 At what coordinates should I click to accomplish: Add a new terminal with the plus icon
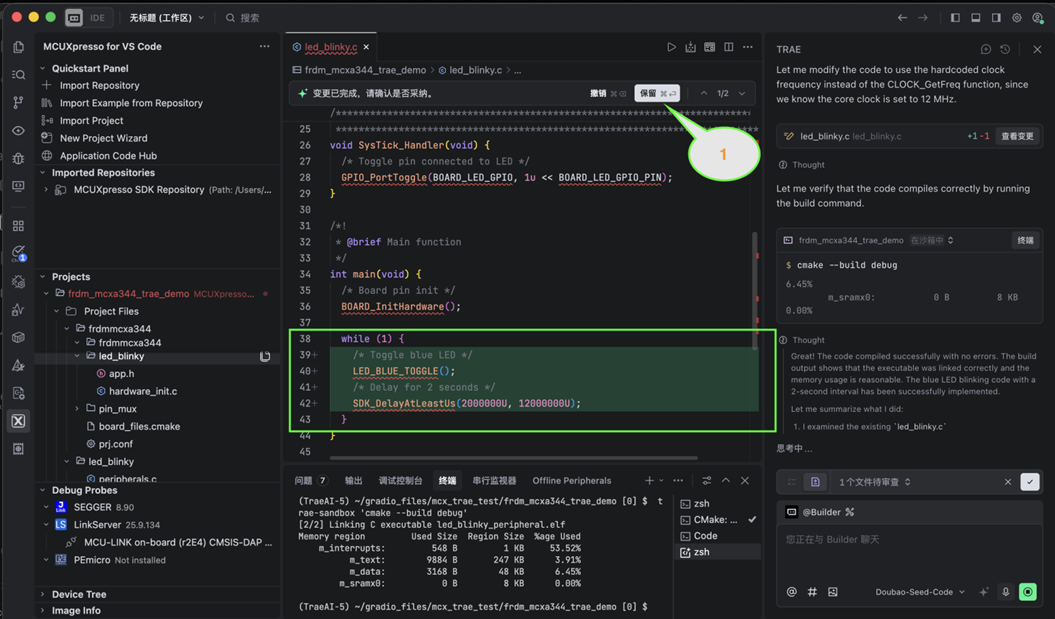pyautogui.click(x=649, y=480)
